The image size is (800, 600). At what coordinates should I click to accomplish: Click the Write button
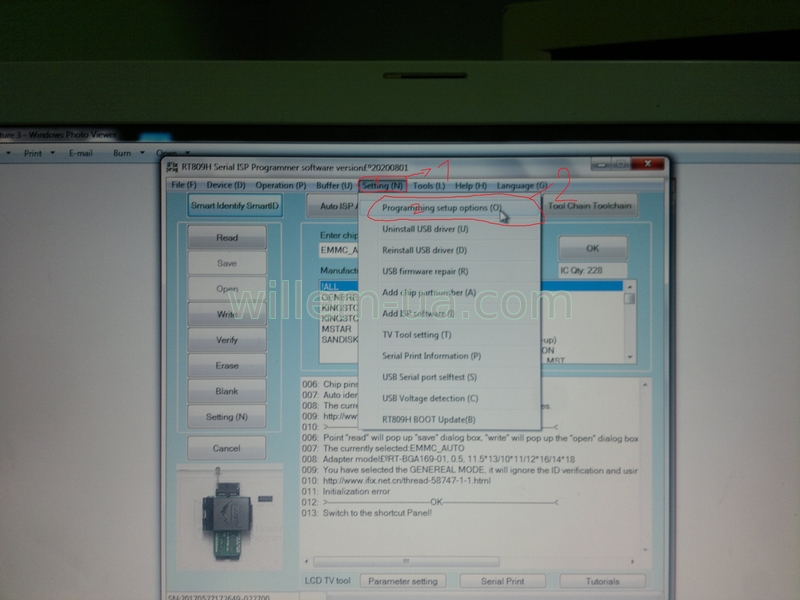(x=227, y=314)
